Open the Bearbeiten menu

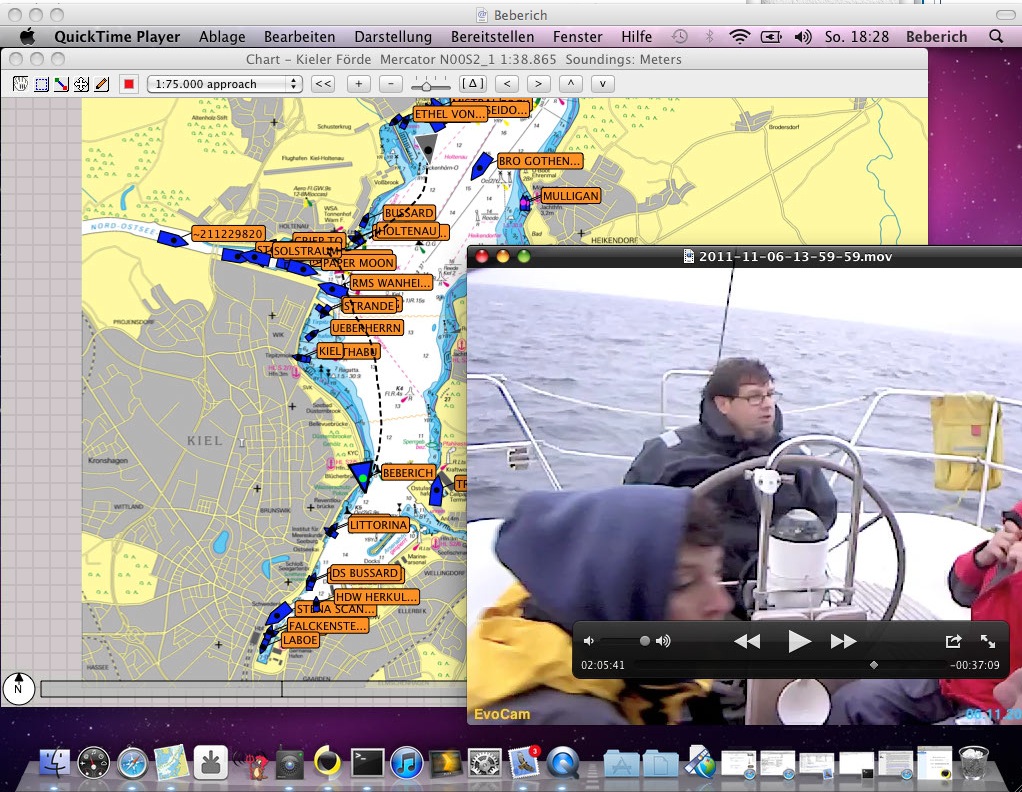coord(300,37)
